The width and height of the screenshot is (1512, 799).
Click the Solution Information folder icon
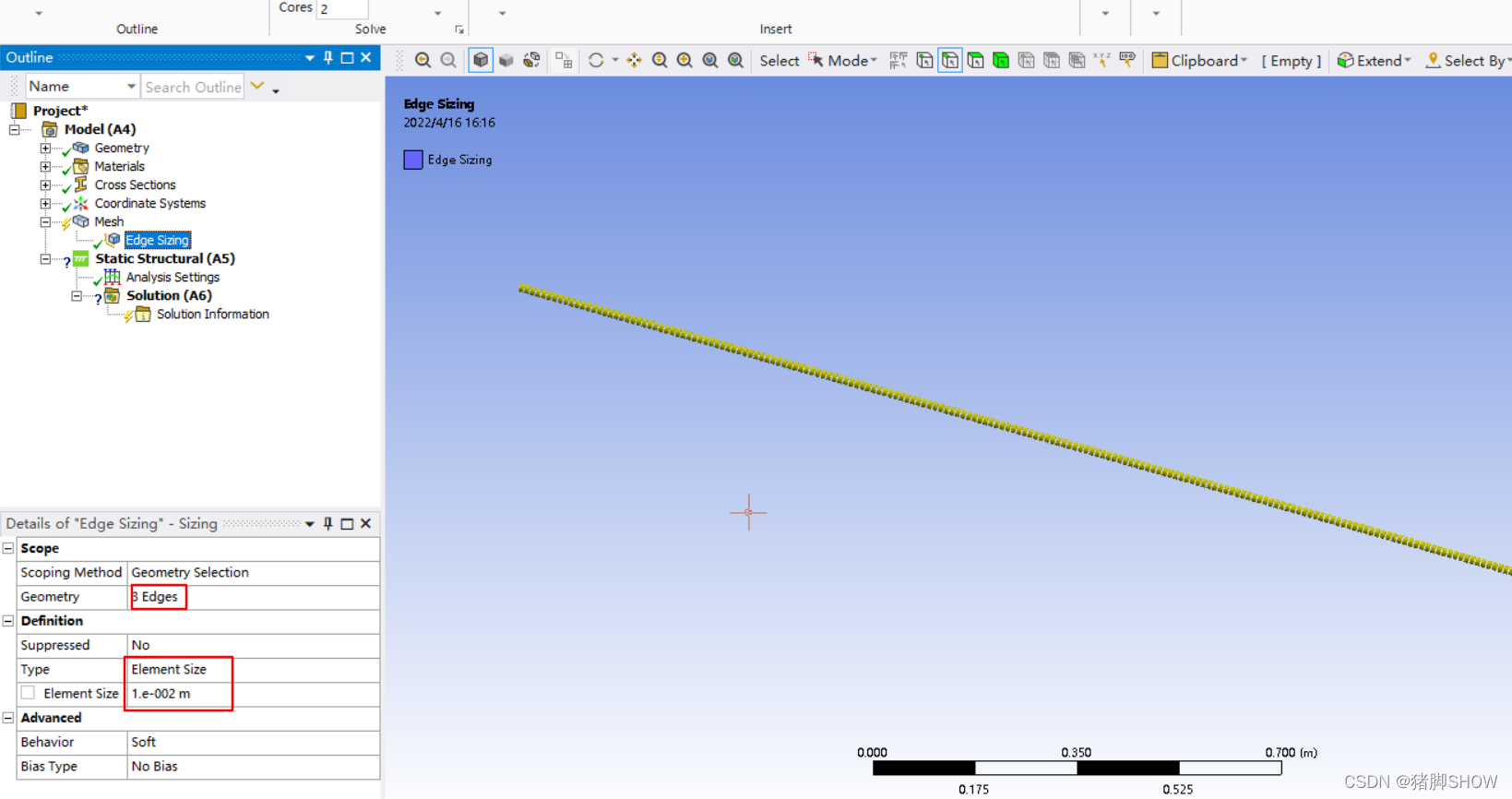point(143,314)
